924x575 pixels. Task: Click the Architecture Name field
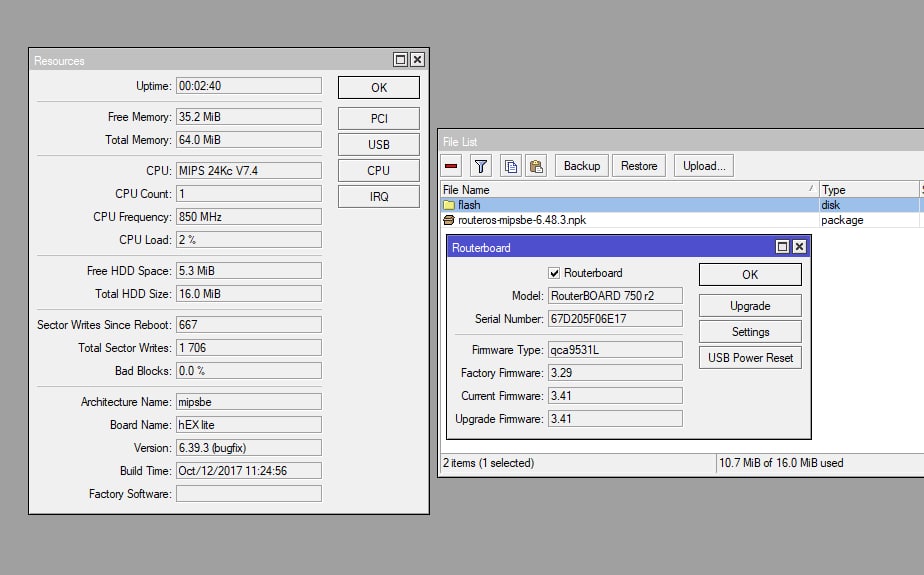click(249, 402)
